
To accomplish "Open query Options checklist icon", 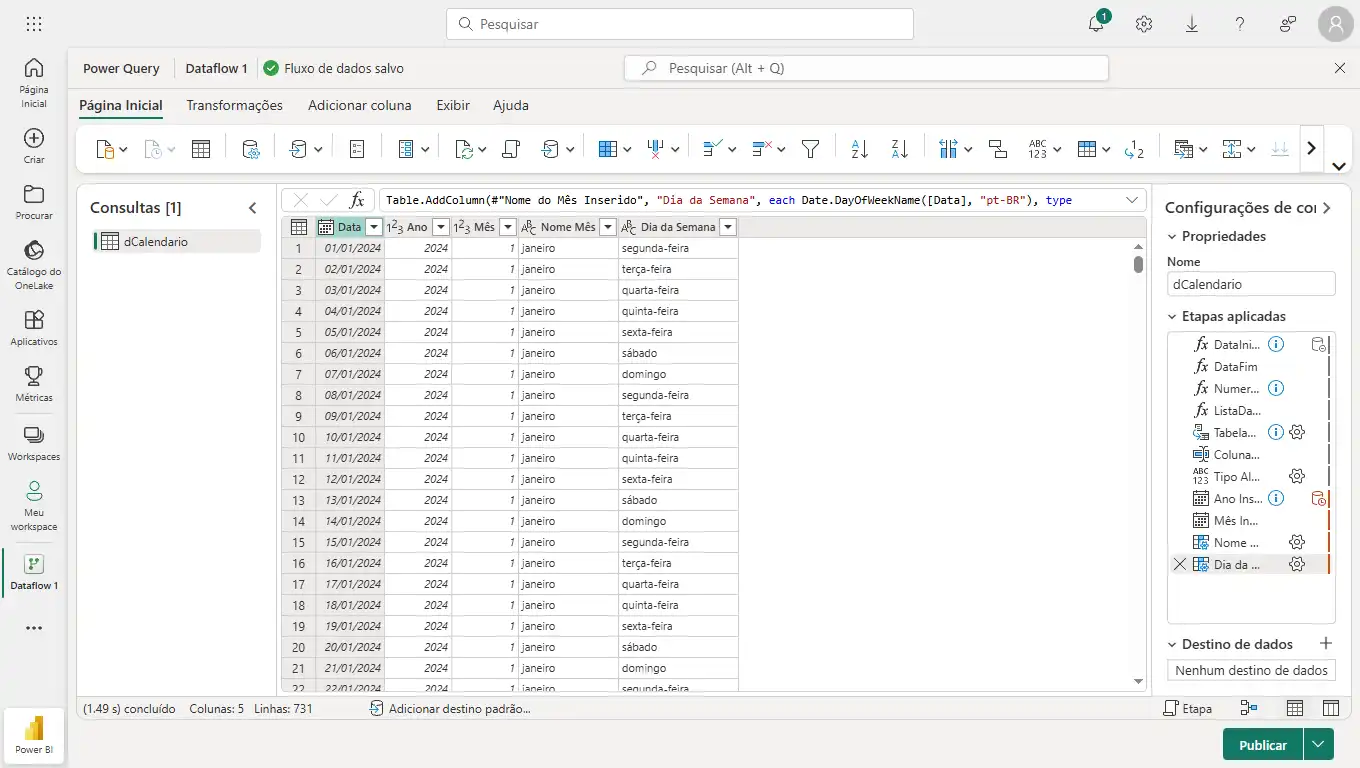I will [x=357, y=149].
